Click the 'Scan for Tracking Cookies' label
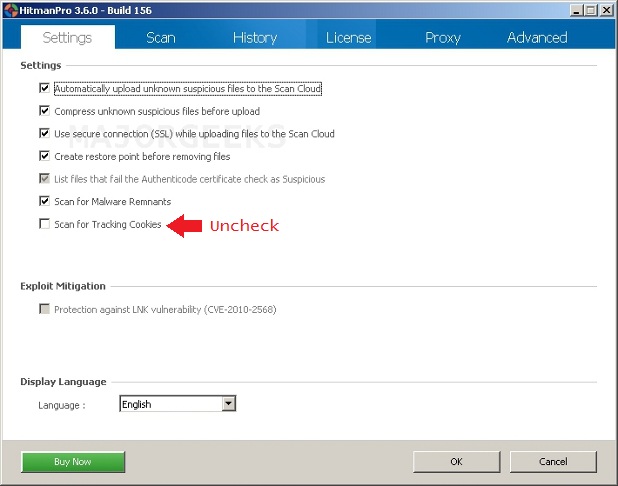Screen dimensions: 618x486 (108, 224)
